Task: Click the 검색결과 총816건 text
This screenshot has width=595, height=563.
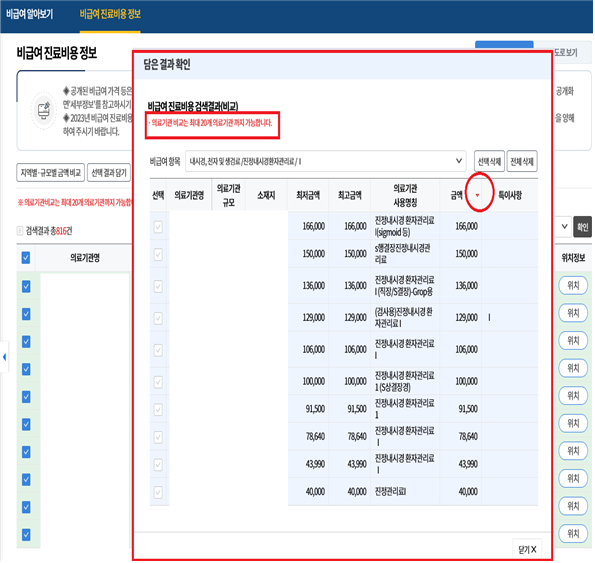Action: (x=49, y=231)
